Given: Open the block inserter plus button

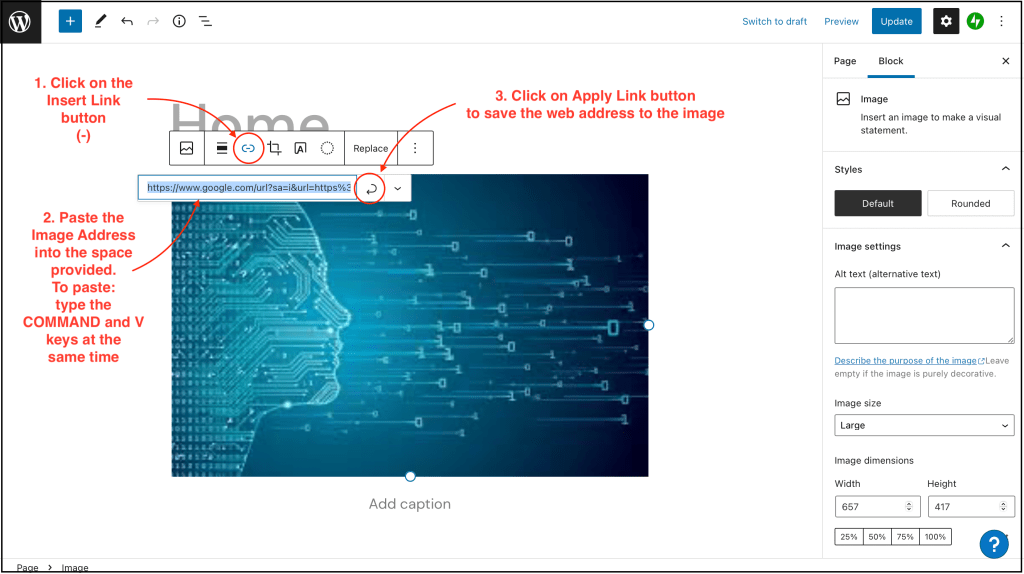Looking at the screenshot, I should (x=70, y=21).
